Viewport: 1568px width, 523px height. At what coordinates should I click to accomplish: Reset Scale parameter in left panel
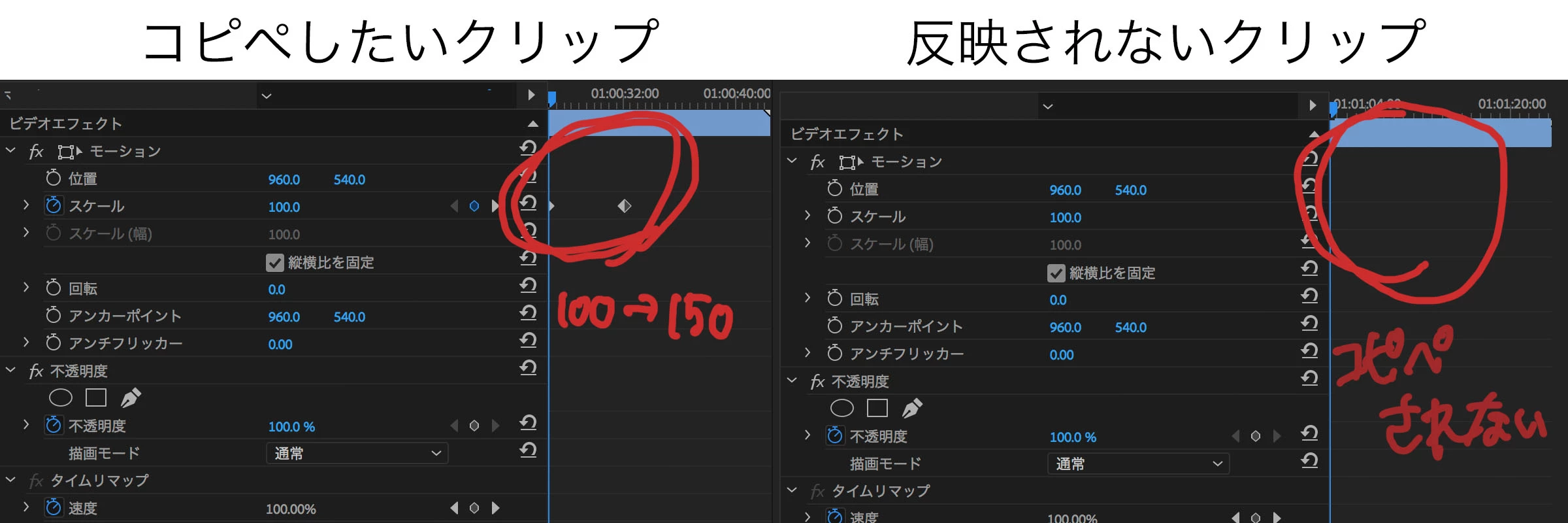(528, 204)
